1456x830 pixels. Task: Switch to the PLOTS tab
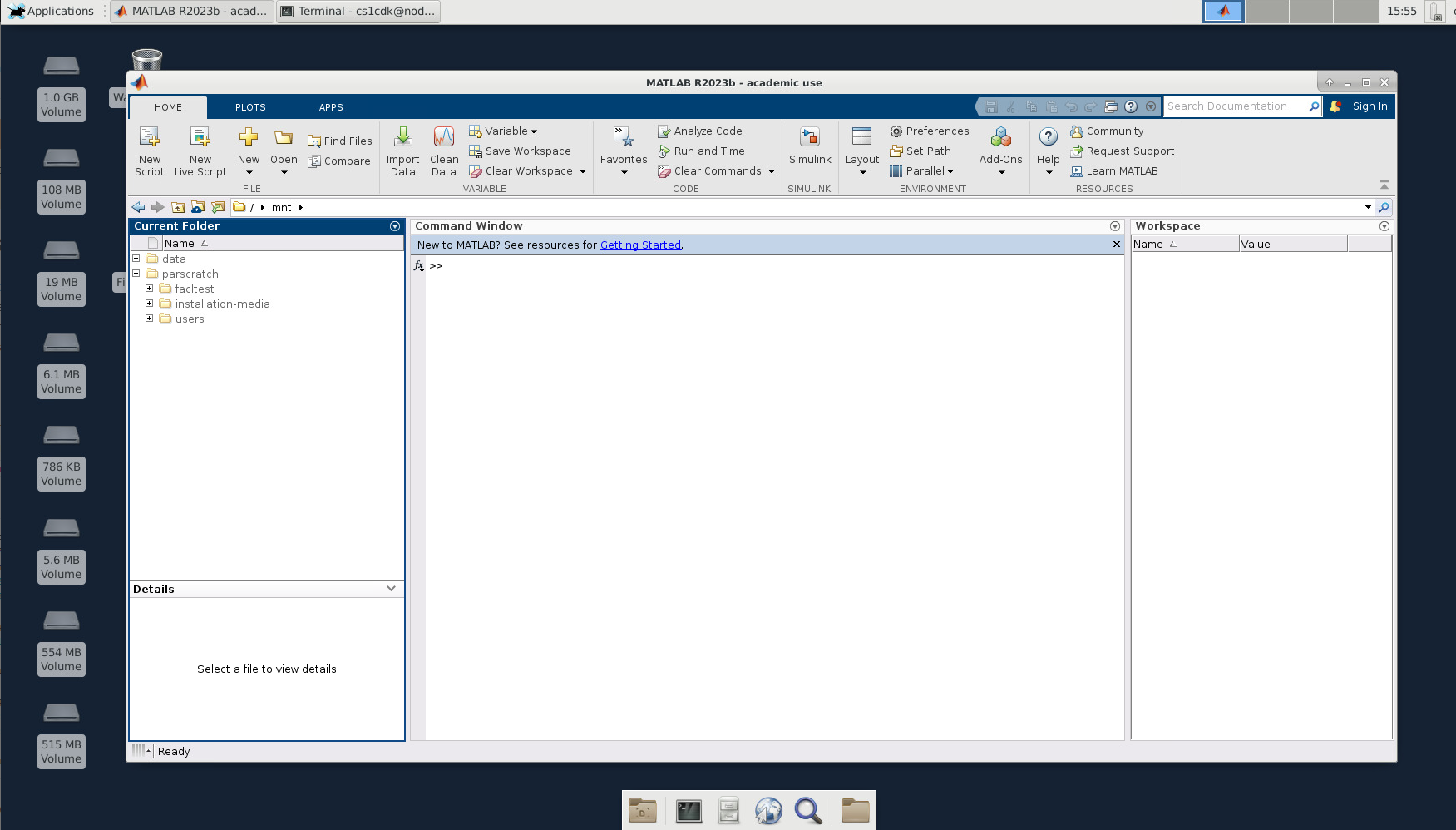(x=250, y=107)
